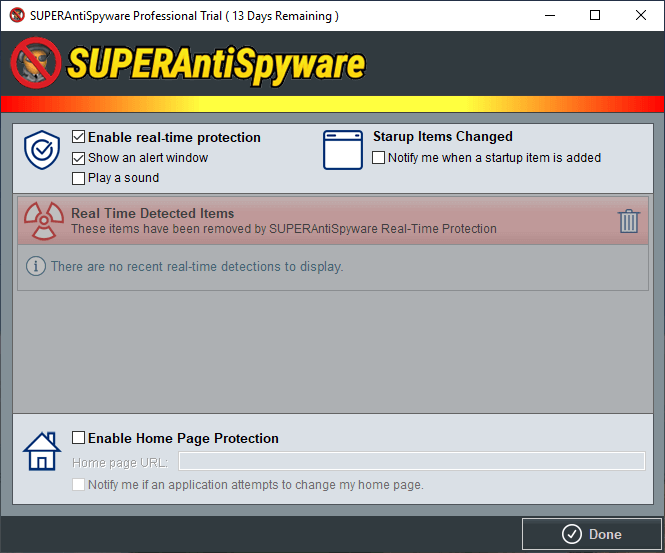This screenshot has height=553, width=665.
Task: Enable Home Page Protection checkbox
Action: (78, 437)
